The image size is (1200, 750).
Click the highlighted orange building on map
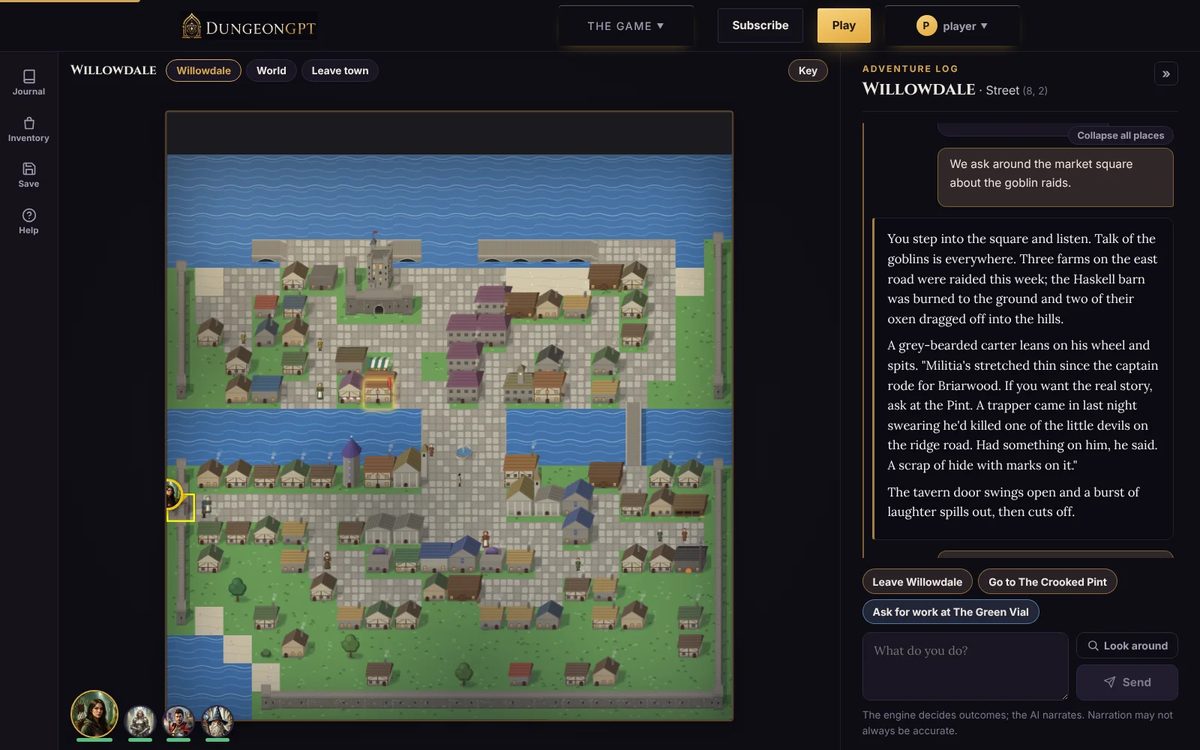coord(377,391)
